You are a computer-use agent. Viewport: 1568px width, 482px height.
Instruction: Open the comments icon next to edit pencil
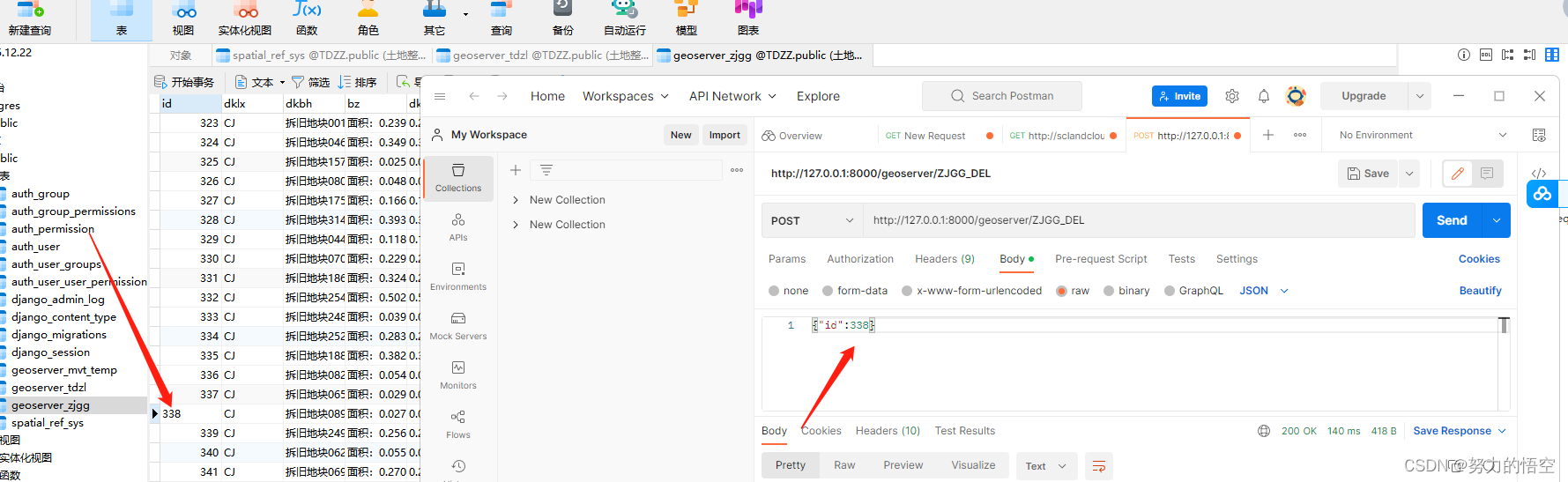tap(1487, 174)
